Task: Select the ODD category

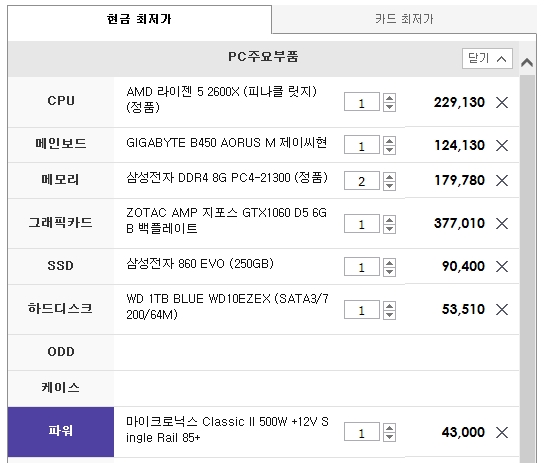Action: click(x=61, y=352)
